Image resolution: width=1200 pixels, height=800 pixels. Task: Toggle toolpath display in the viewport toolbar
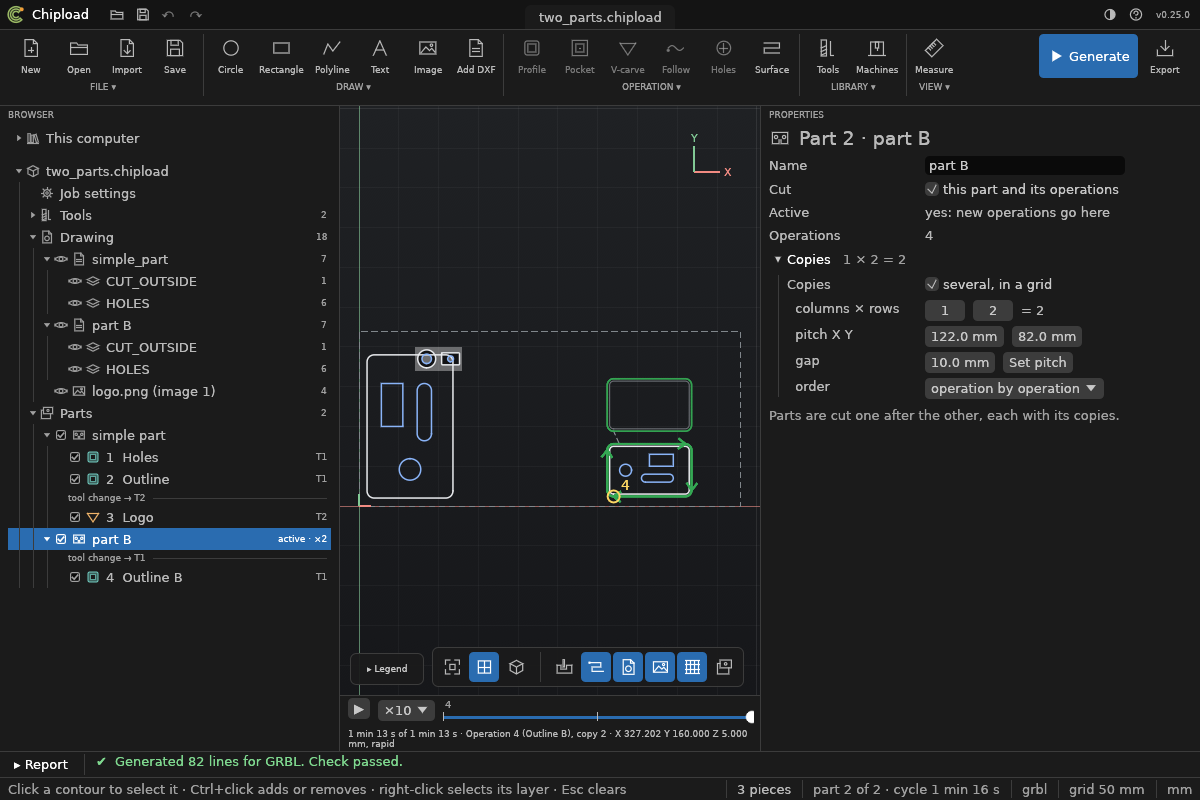click(x=596, y=667)
